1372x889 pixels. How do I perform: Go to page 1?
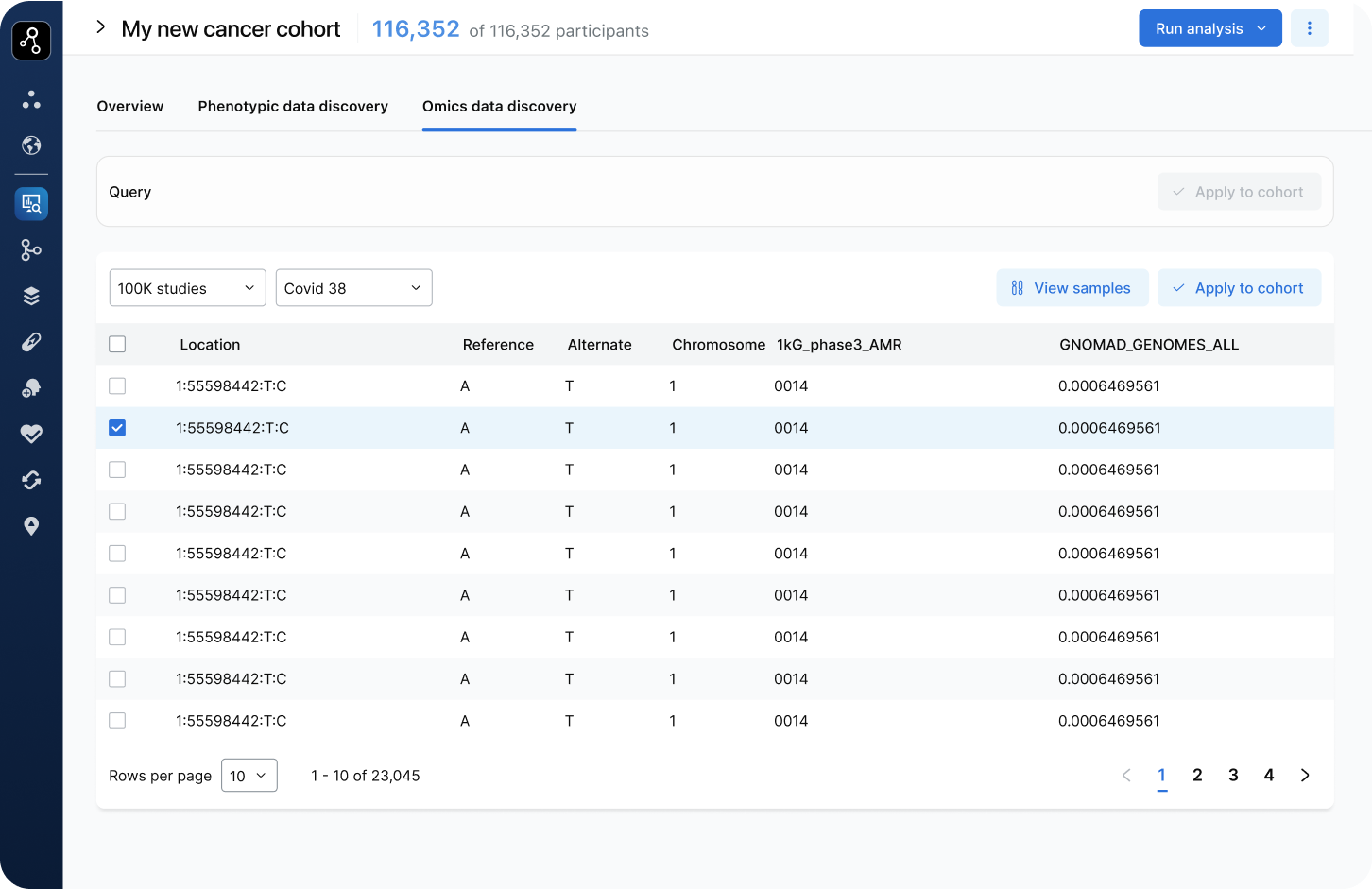[1162, 776]
